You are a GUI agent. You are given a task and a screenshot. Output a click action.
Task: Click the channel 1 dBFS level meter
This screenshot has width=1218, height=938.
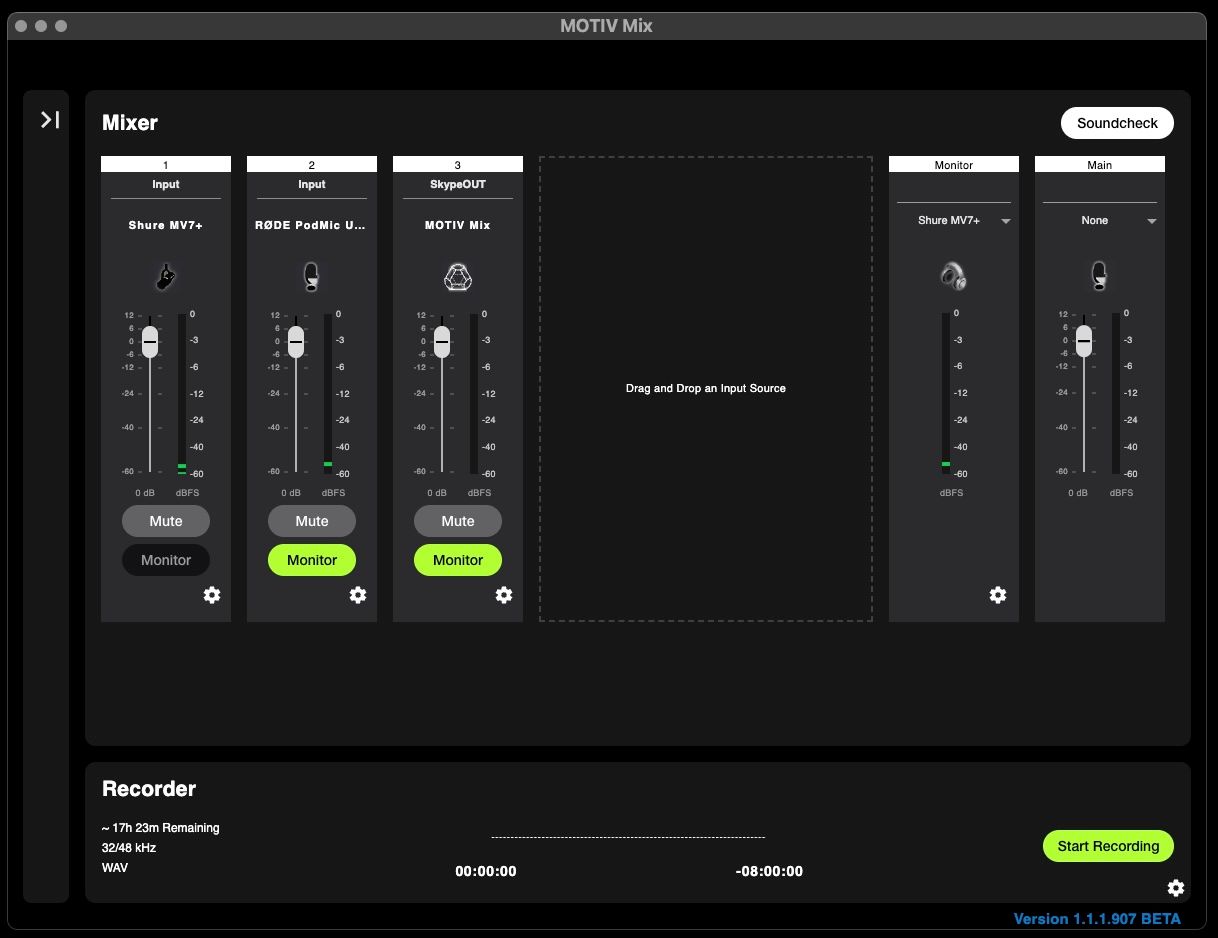[x=182, y=394]
